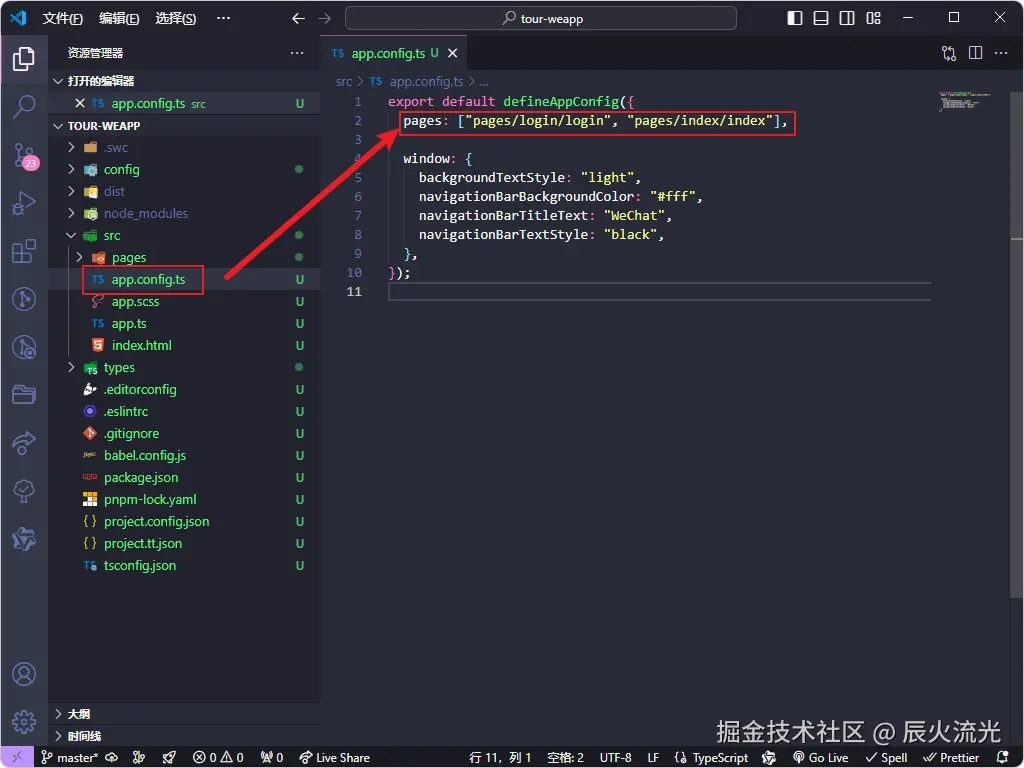This screenshot has height=768, width=1024.
Task: Click line and column indicator 行 11, 列 1
Action: coord(500,758)
